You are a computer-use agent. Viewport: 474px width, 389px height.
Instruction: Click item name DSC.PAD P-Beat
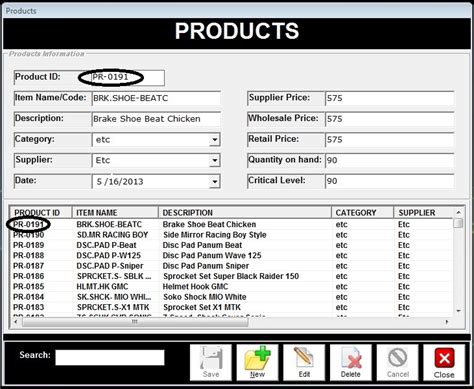(x=106, y=245)
